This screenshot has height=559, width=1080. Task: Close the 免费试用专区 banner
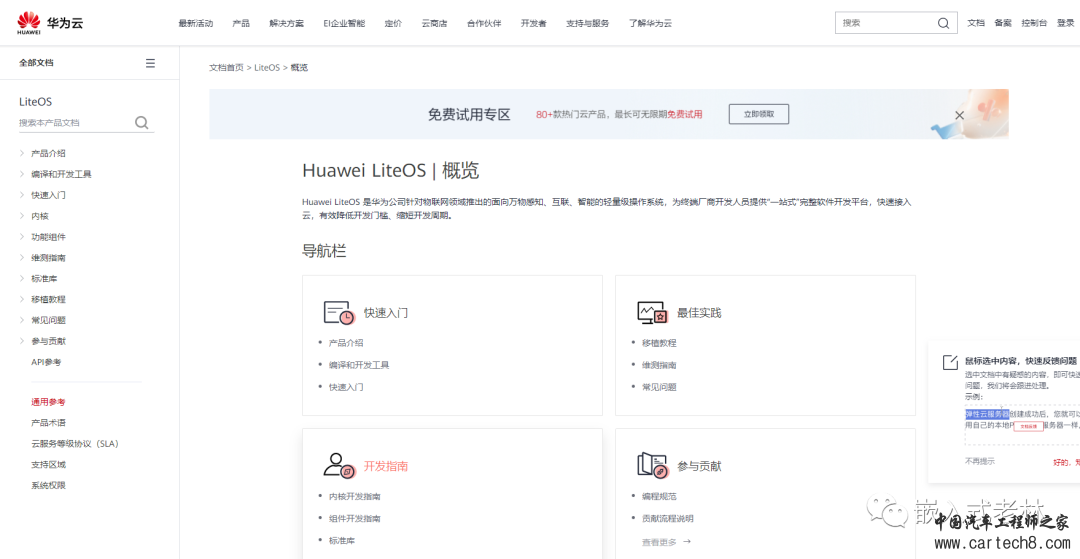click(959, 115)
